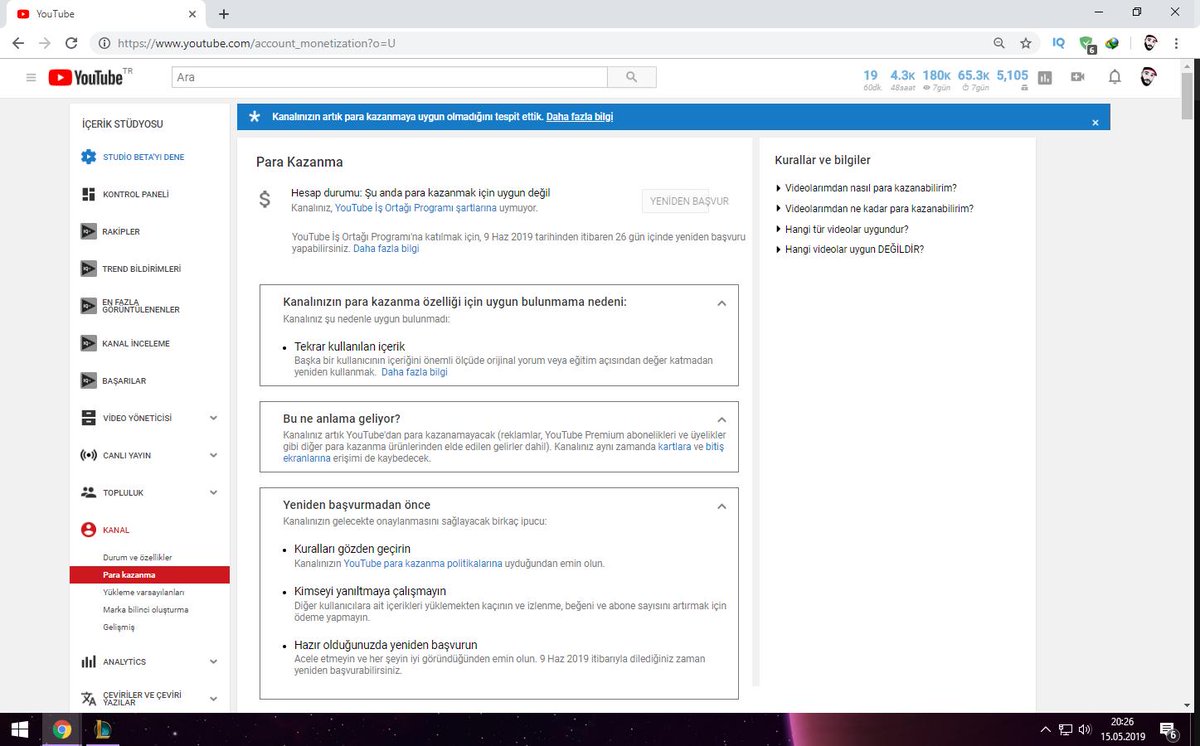This screenshot has width=1200, height=746.
Task: Select Para kazanma submenu item
Action: coord(149,575)
